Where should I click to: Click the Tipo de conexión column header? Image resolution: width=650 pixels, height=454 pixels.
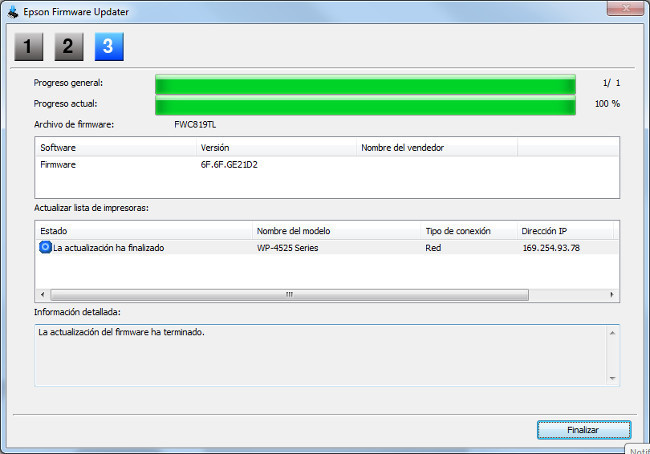(468, 231)
